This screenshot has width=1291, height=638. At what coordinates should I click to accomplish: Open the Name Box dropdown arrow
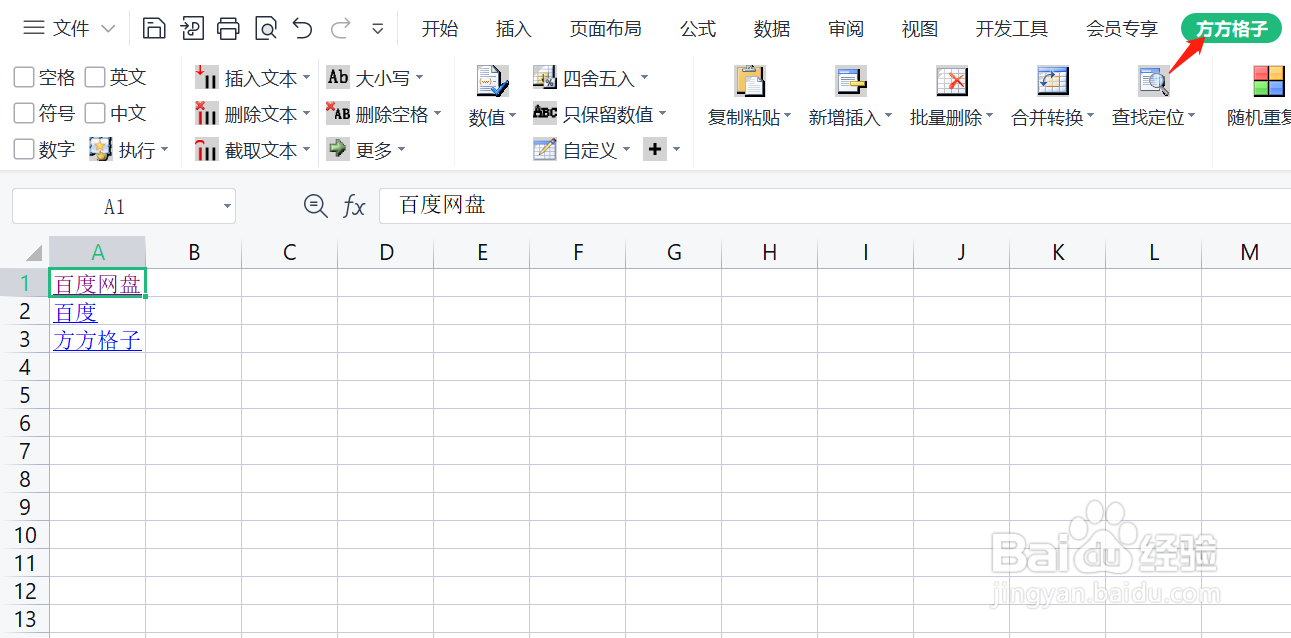coord(227,207)
